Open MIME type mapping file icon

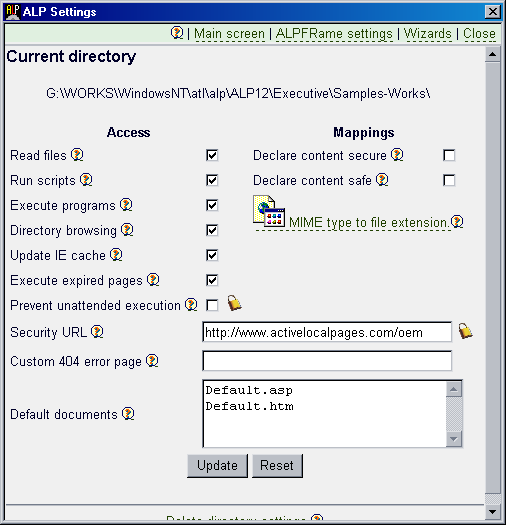point(269,211)
